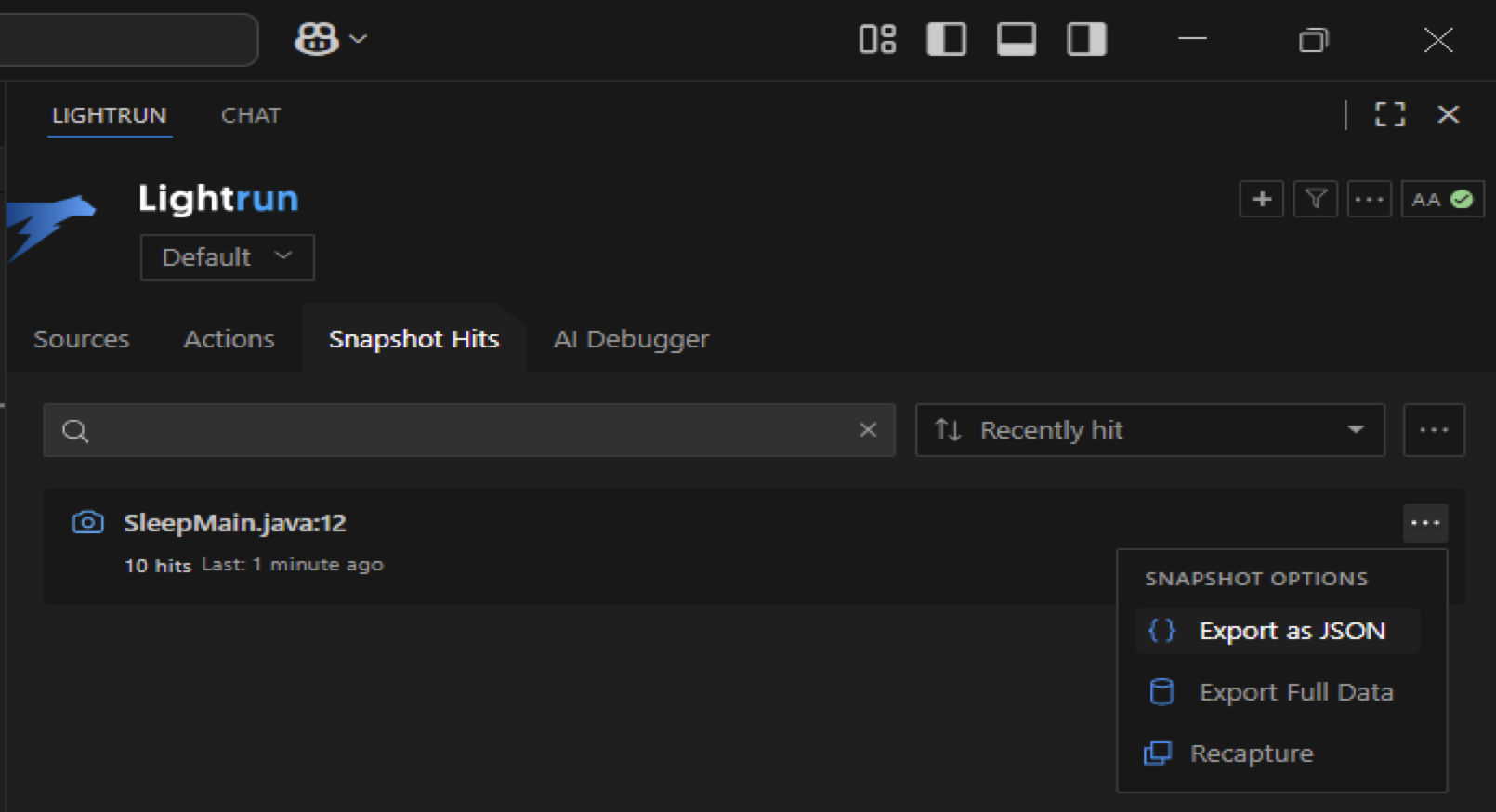The image size is (1496, 812).
Task: Close the Lightrun panel
Action: [x=1448, y=114]
